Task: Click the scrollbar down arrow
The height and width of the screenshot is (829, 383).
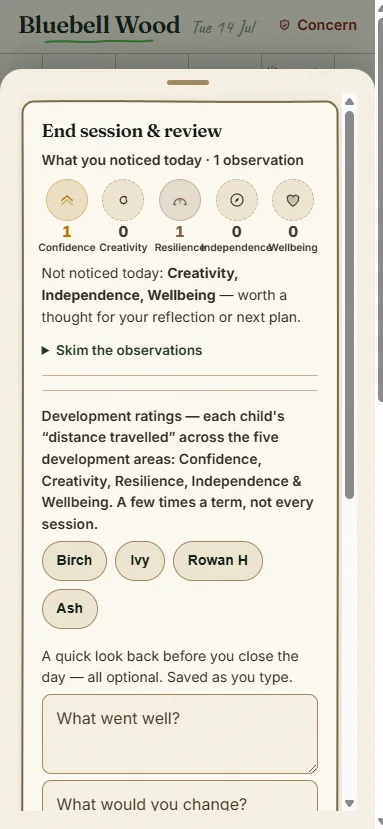Action: coord(349,803)
